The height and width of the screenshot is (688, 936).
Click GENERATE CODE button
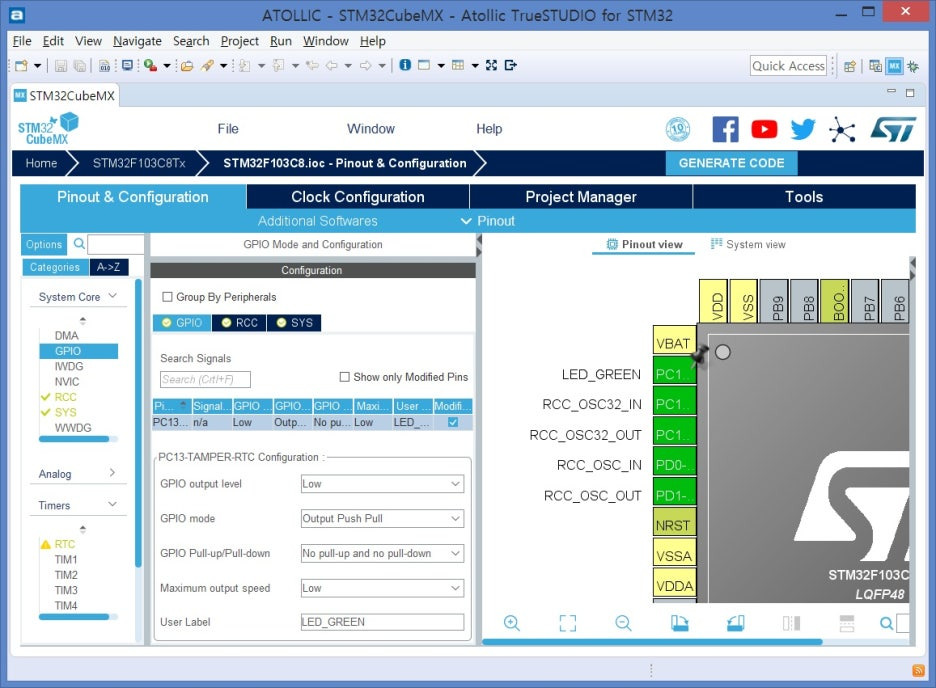coord(731,163)
